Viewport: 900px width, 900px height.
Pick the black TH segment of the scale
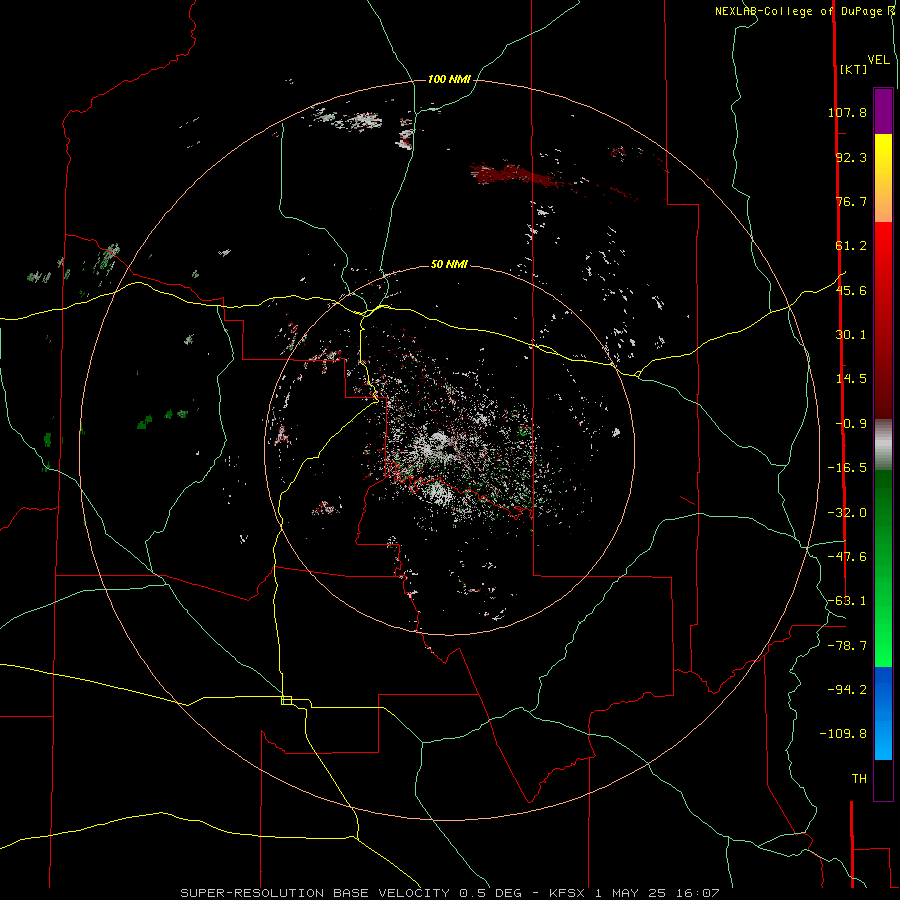coord(883,780)
